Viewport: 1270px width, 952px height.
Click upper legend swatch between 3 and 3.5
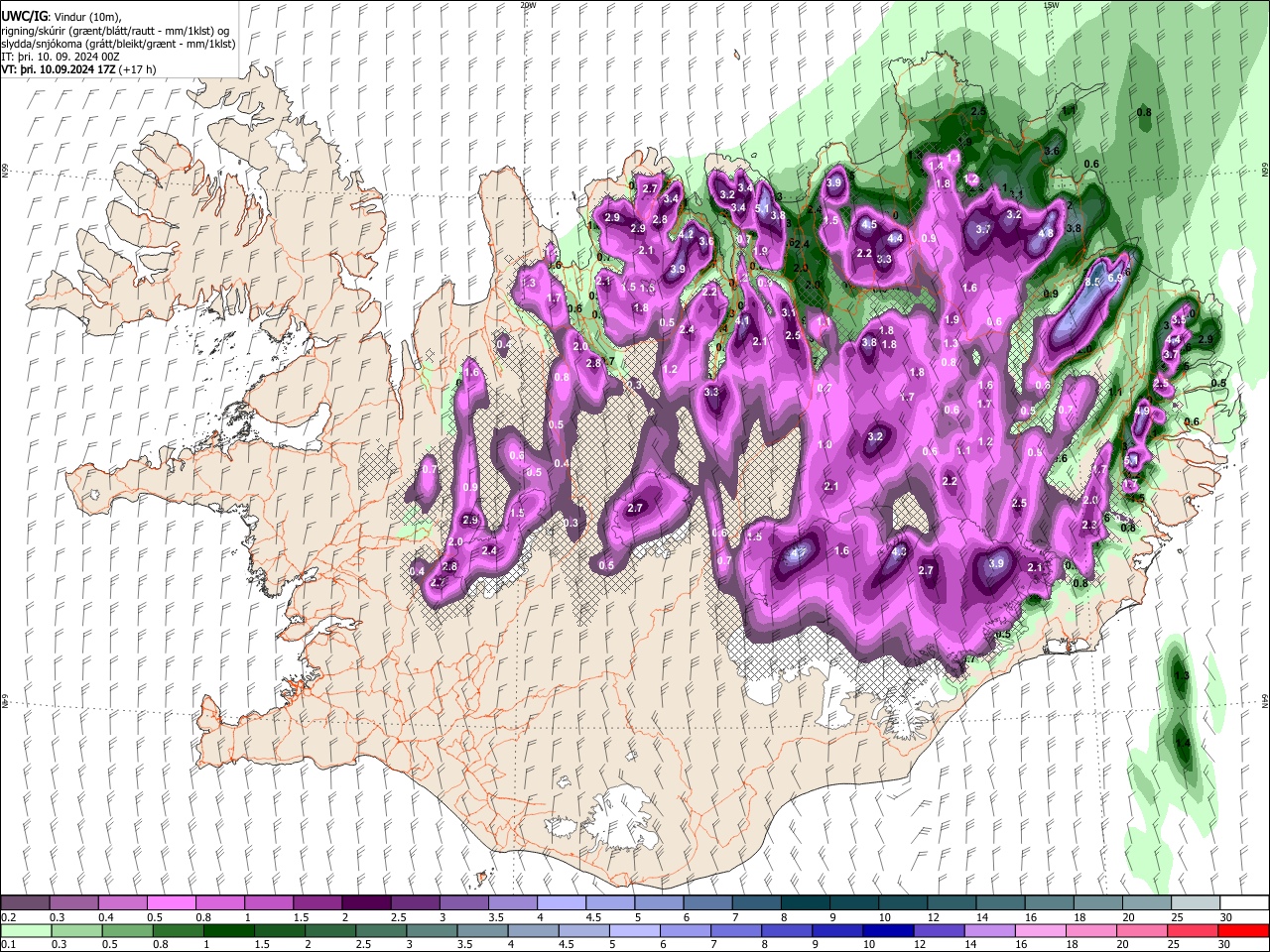[464, 903]
